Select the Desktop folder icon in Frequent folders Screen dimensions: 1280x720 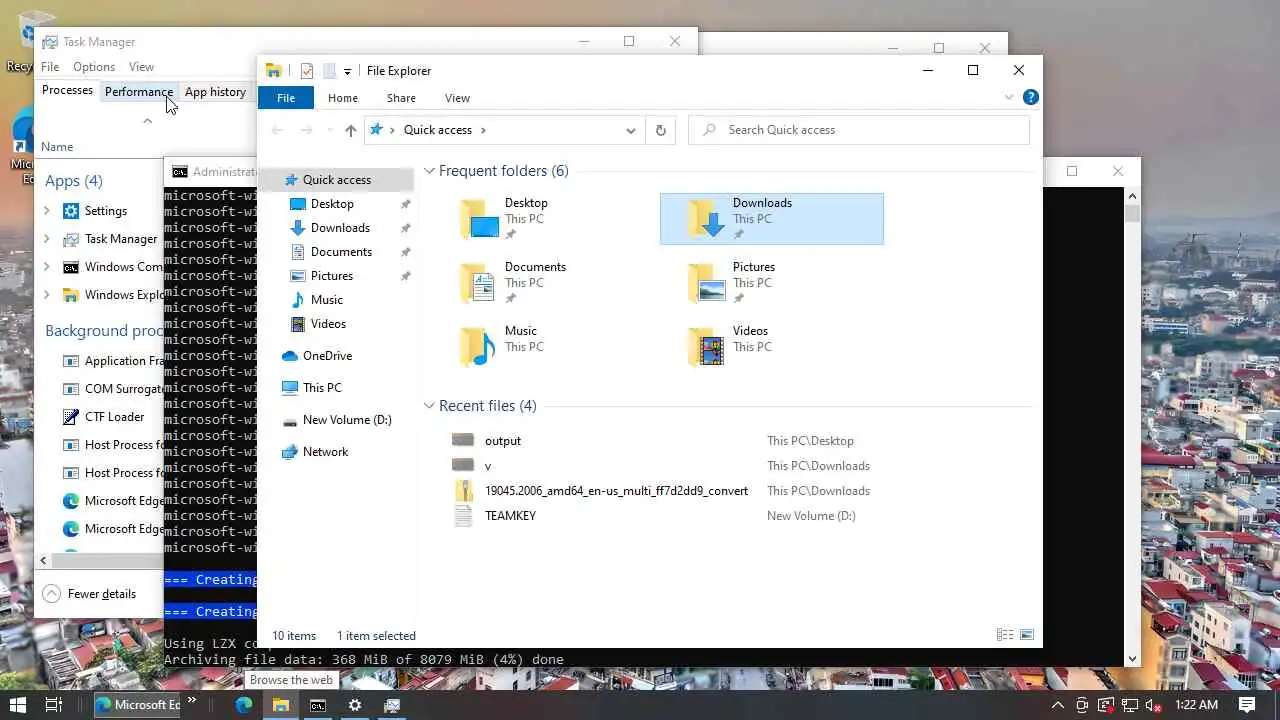click(478, 219)
